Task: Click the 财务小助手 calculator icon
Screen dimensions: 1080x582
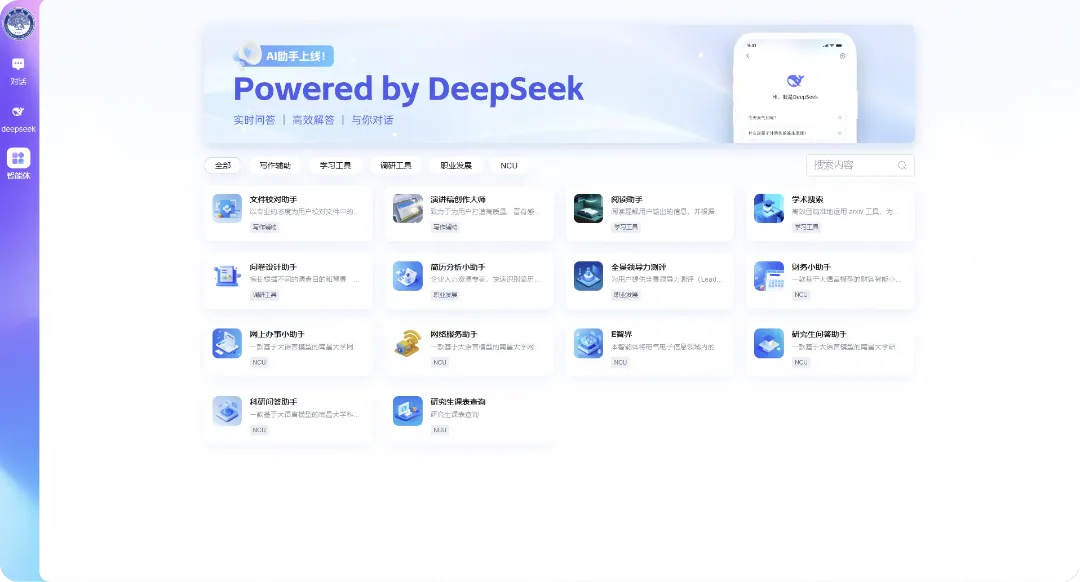Action: coord(769,276)
